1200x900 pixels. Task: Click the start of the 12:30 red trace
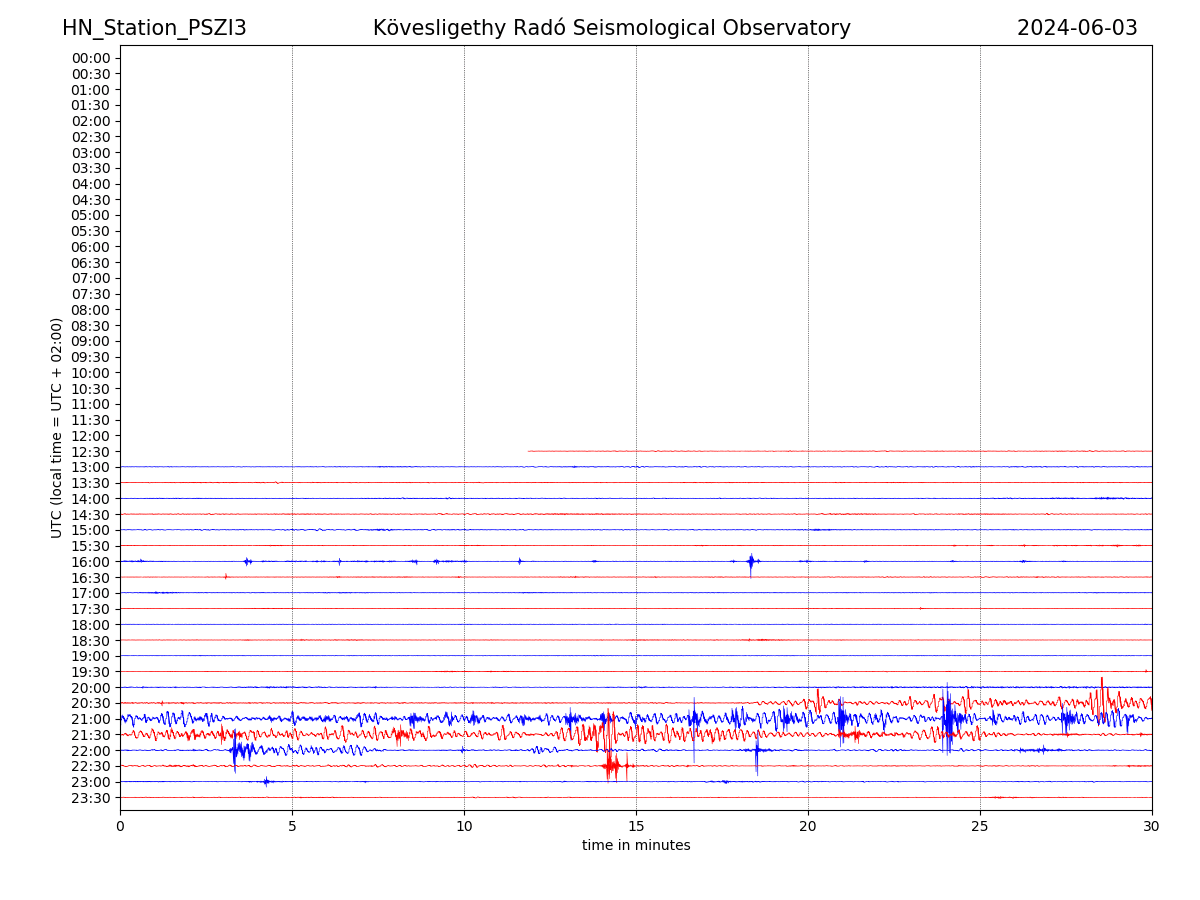[530, 451]
